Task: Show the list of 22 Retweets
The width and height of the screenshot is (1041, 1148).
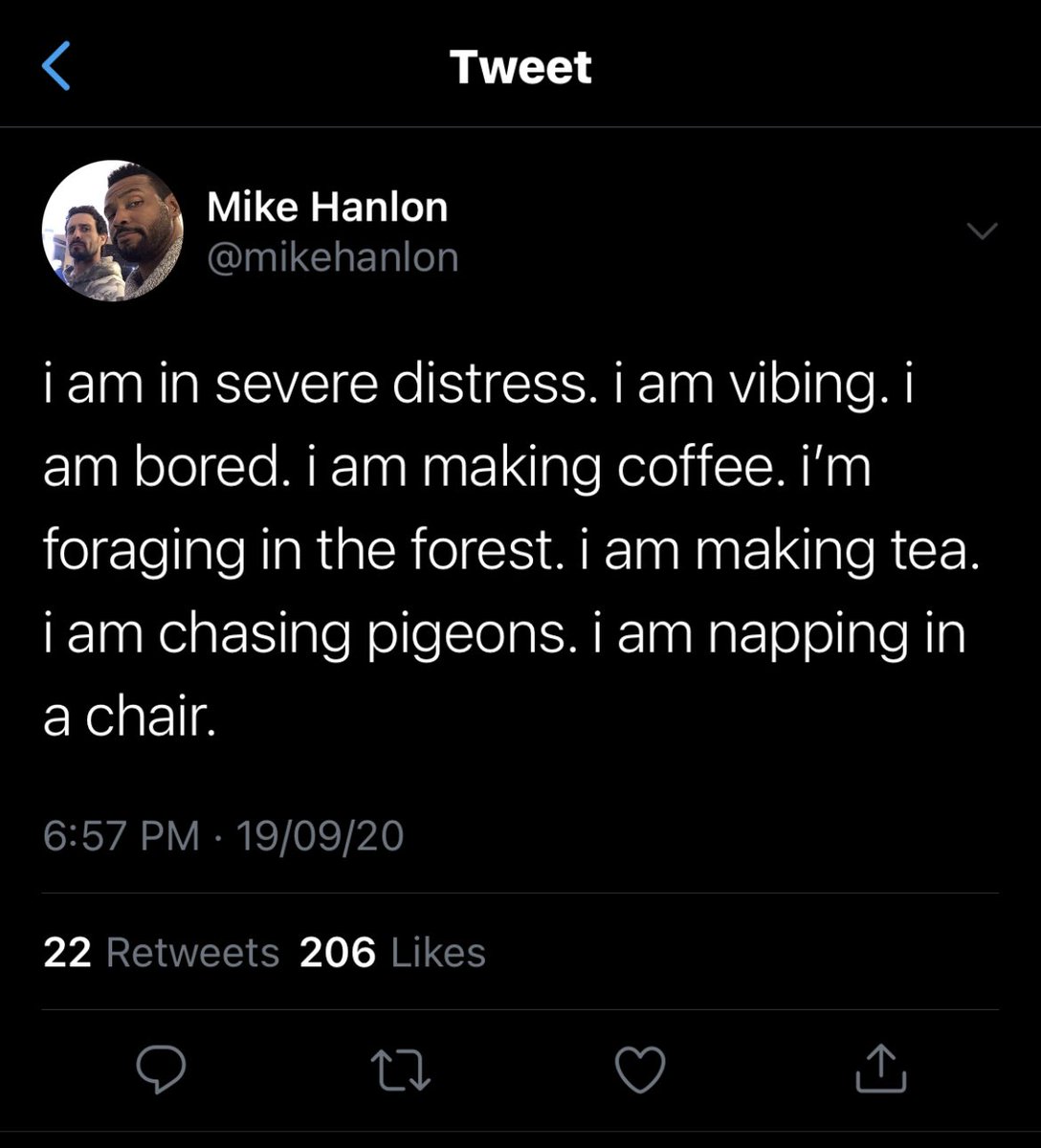Action: coord(162,953)
